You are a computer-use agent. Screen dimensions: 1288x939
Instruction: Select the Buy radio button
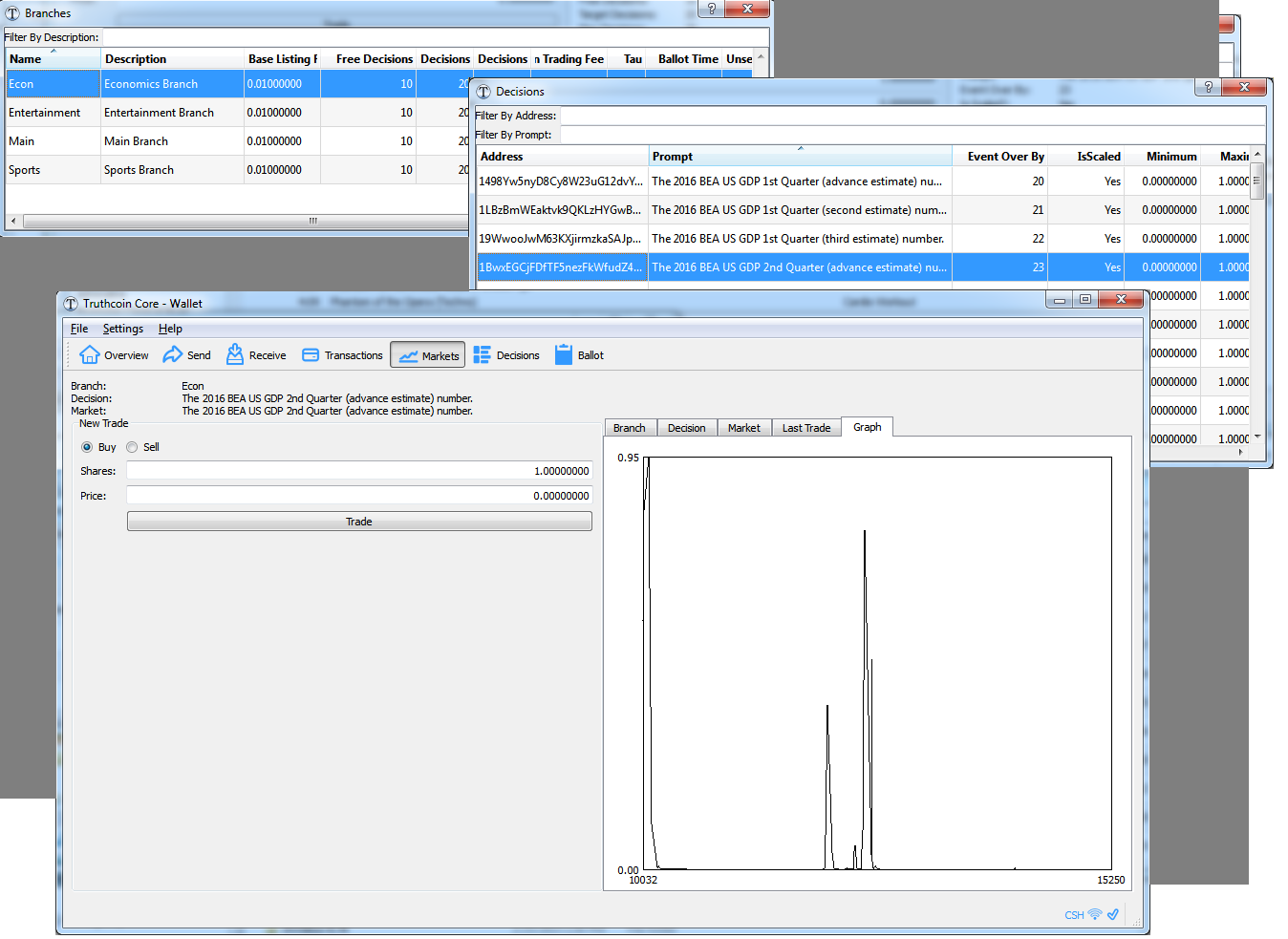click(x=98, y=447)
